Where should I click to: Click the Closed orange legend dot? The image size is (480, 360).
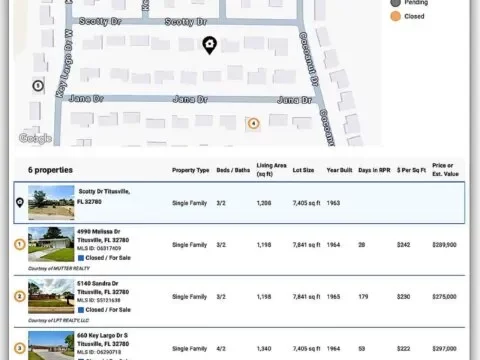click(395, 16)
